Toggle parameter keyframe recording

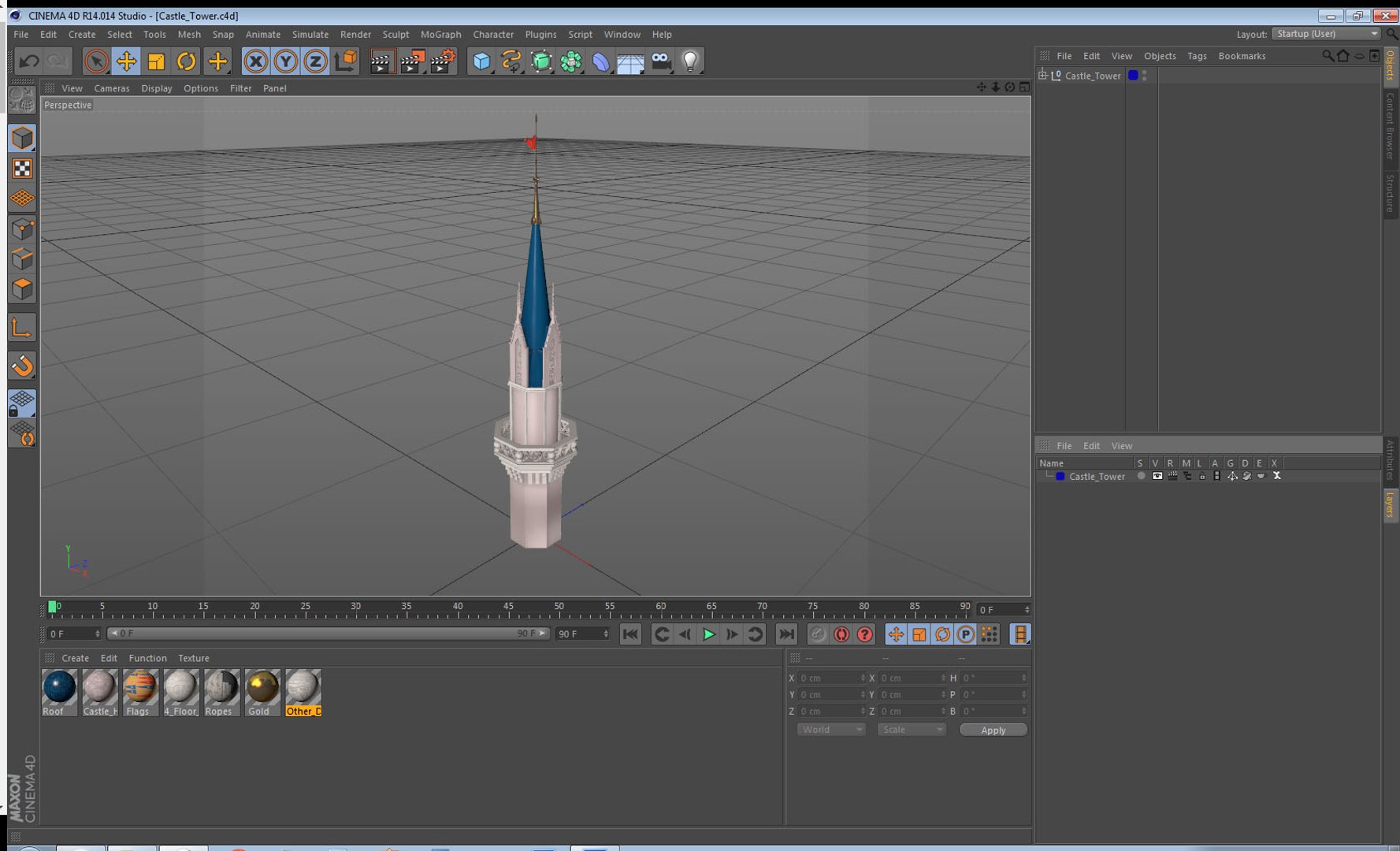click(x=966, y=634)
